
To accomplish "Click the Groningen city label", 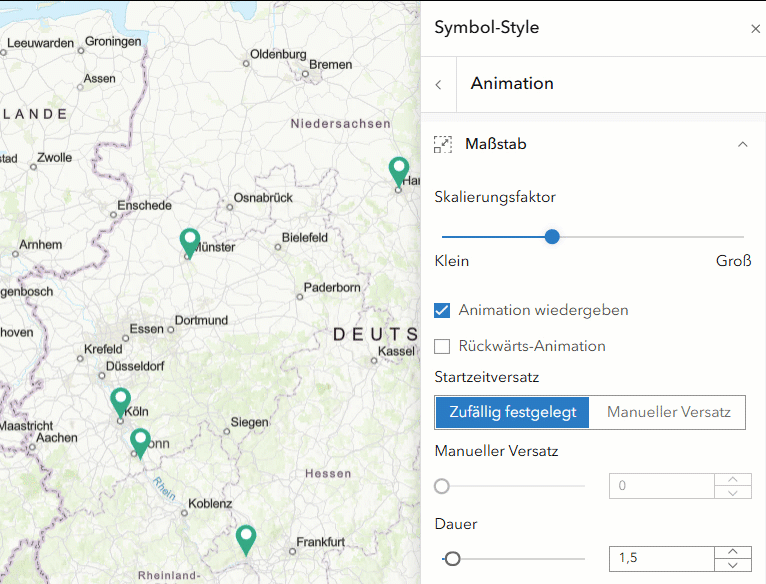I will coord(113,42).
